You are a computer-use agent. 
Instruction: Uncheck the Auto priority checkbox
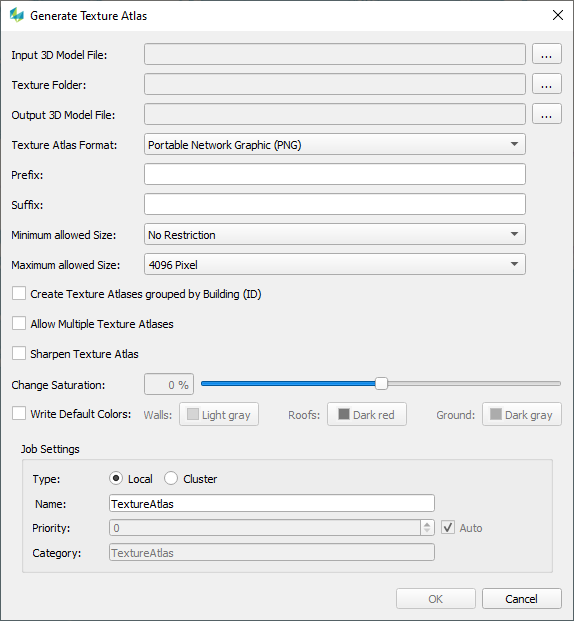click(448, 528)
